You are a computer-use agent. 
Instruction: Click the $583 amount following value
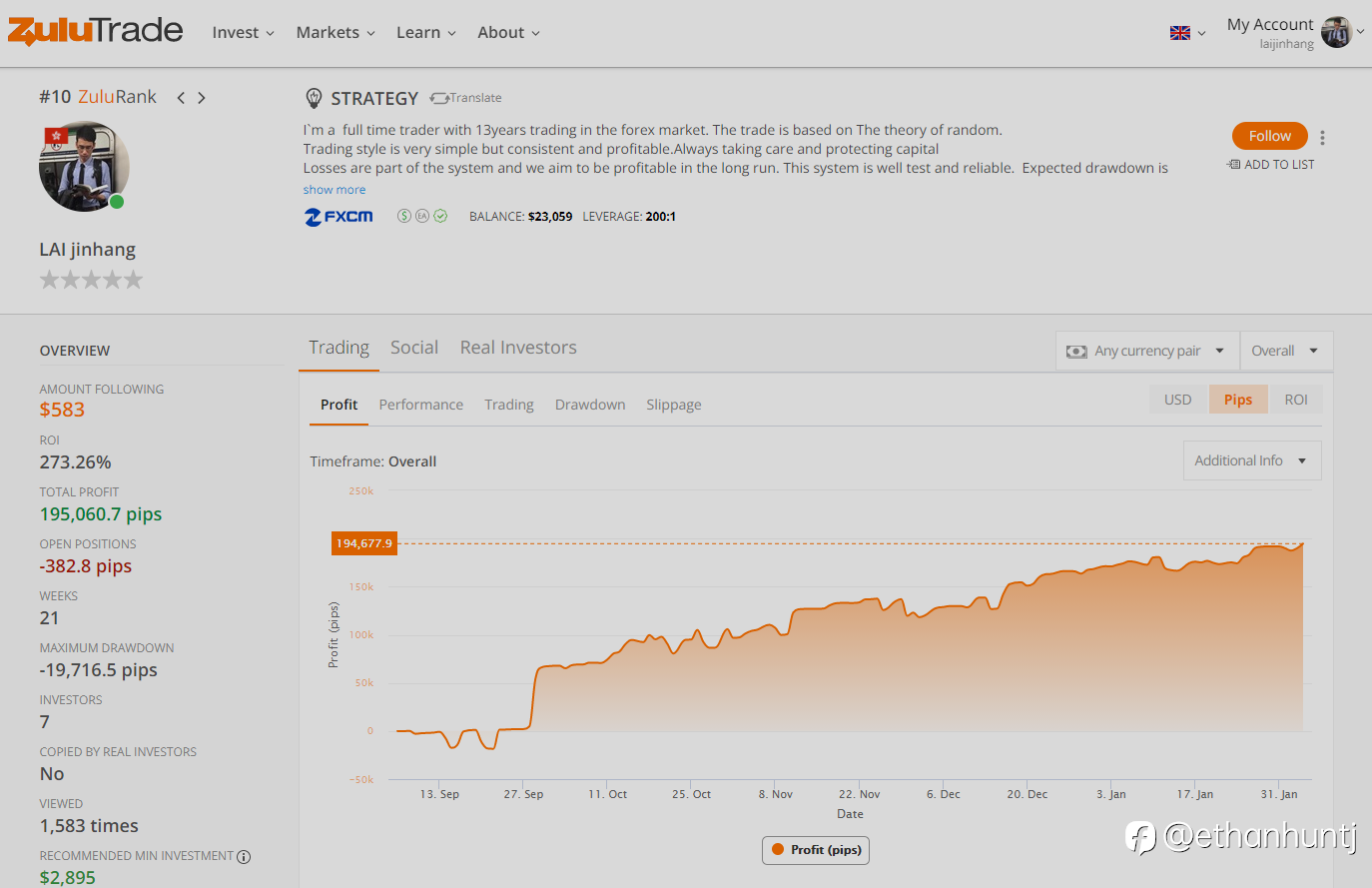point(62,410)
